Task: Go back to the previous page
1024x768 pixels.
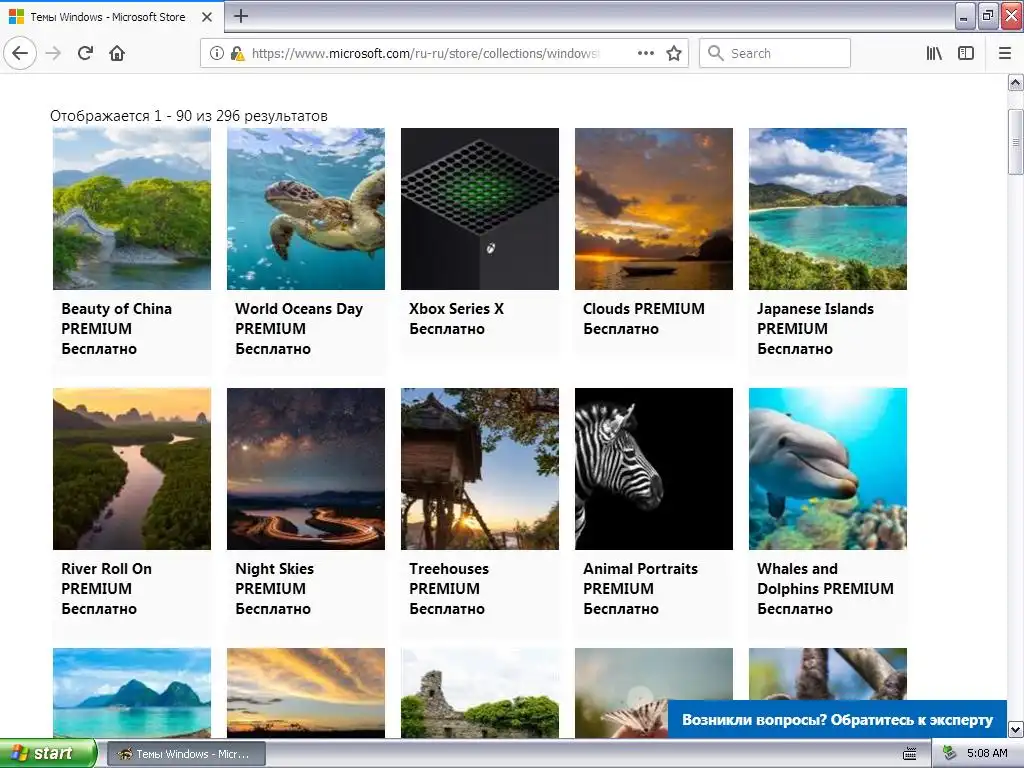Action: [x=20, y=53]
